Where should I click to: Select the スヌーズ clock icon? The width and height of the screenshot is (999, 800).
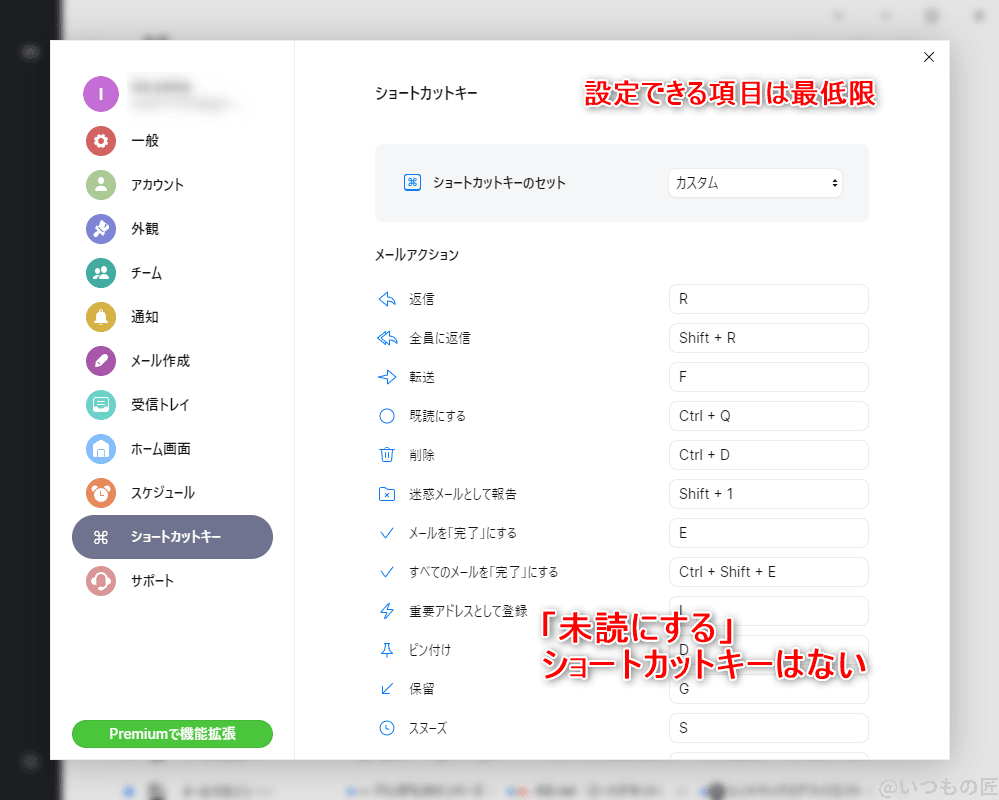[388, 728]
